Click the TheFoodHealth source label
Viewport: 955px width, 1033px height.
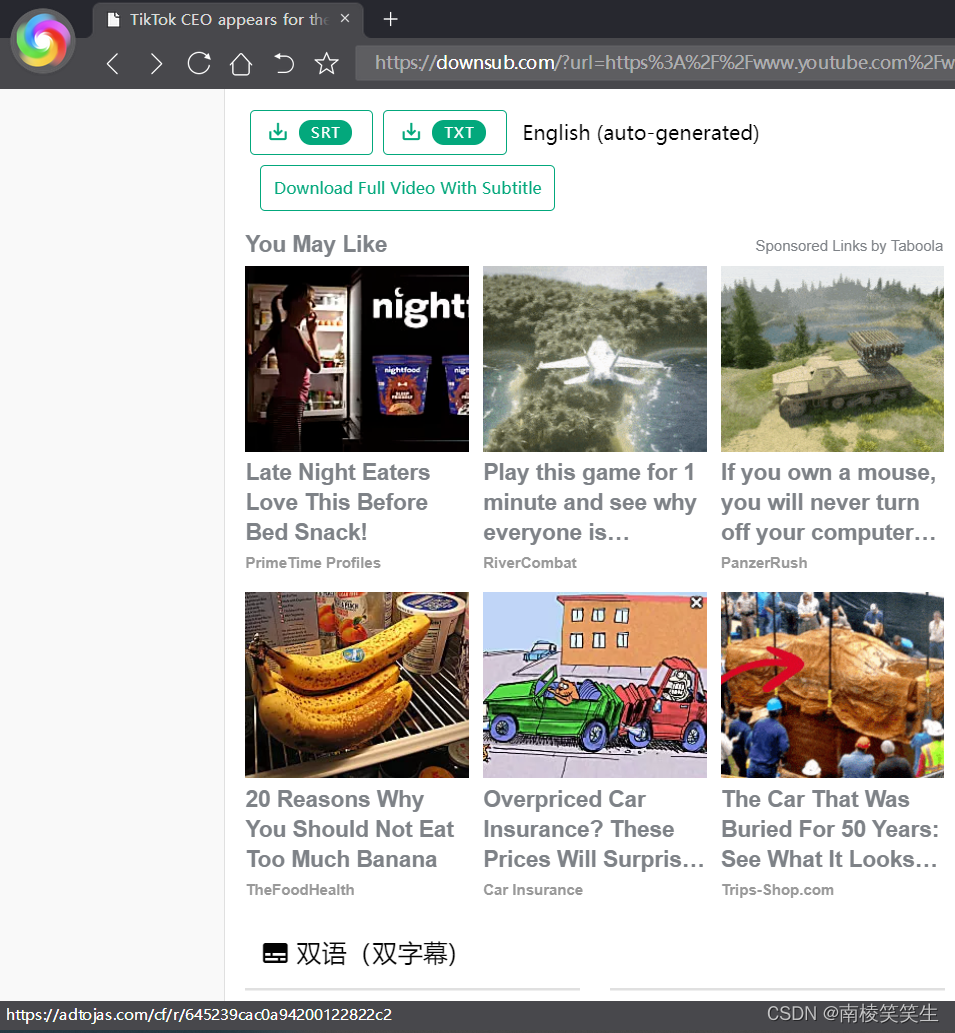coord(300,889)
